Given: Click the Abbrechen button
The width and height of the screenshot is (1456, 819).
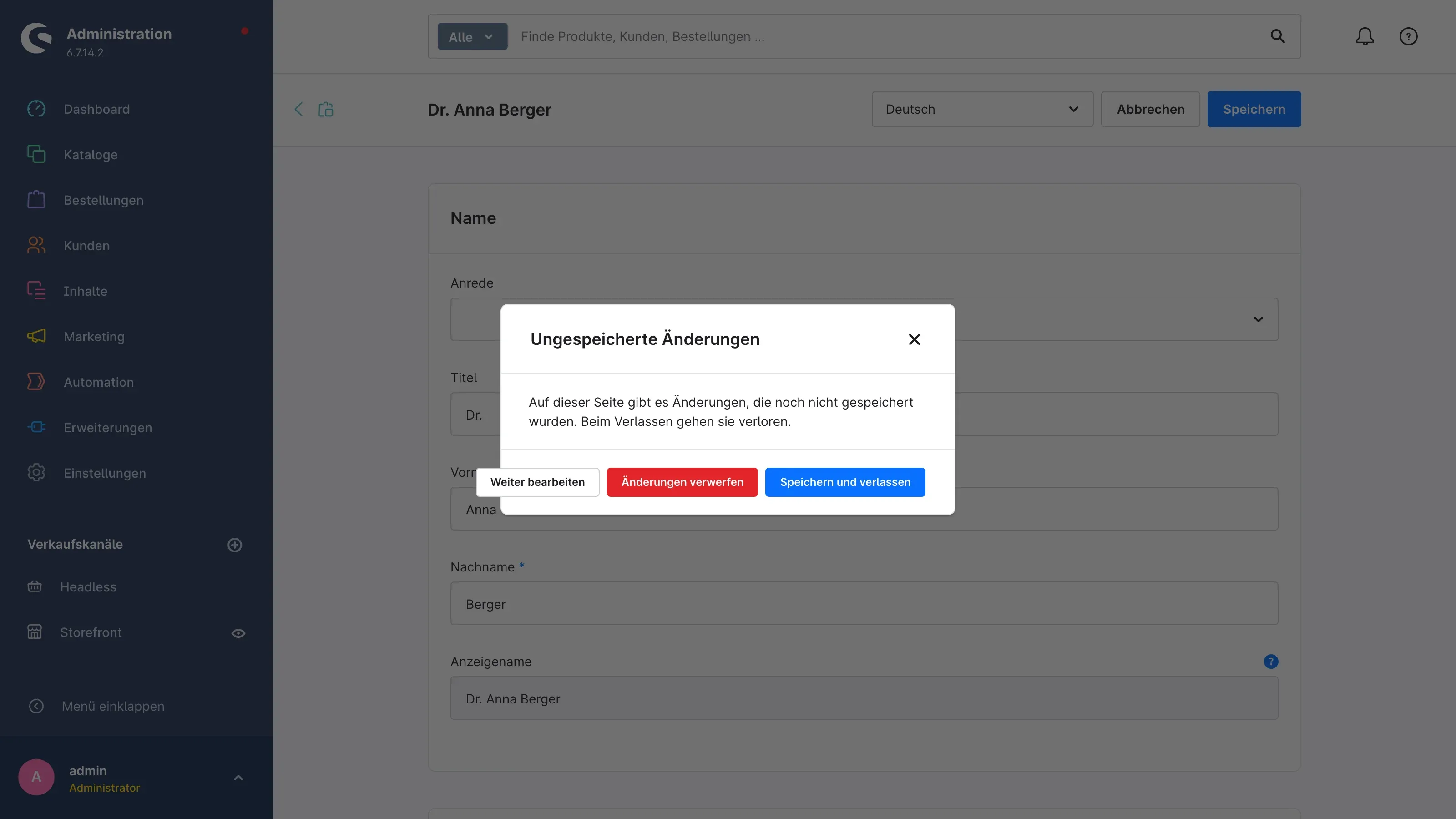Looking at the screenshot, I should [1150, 109].
